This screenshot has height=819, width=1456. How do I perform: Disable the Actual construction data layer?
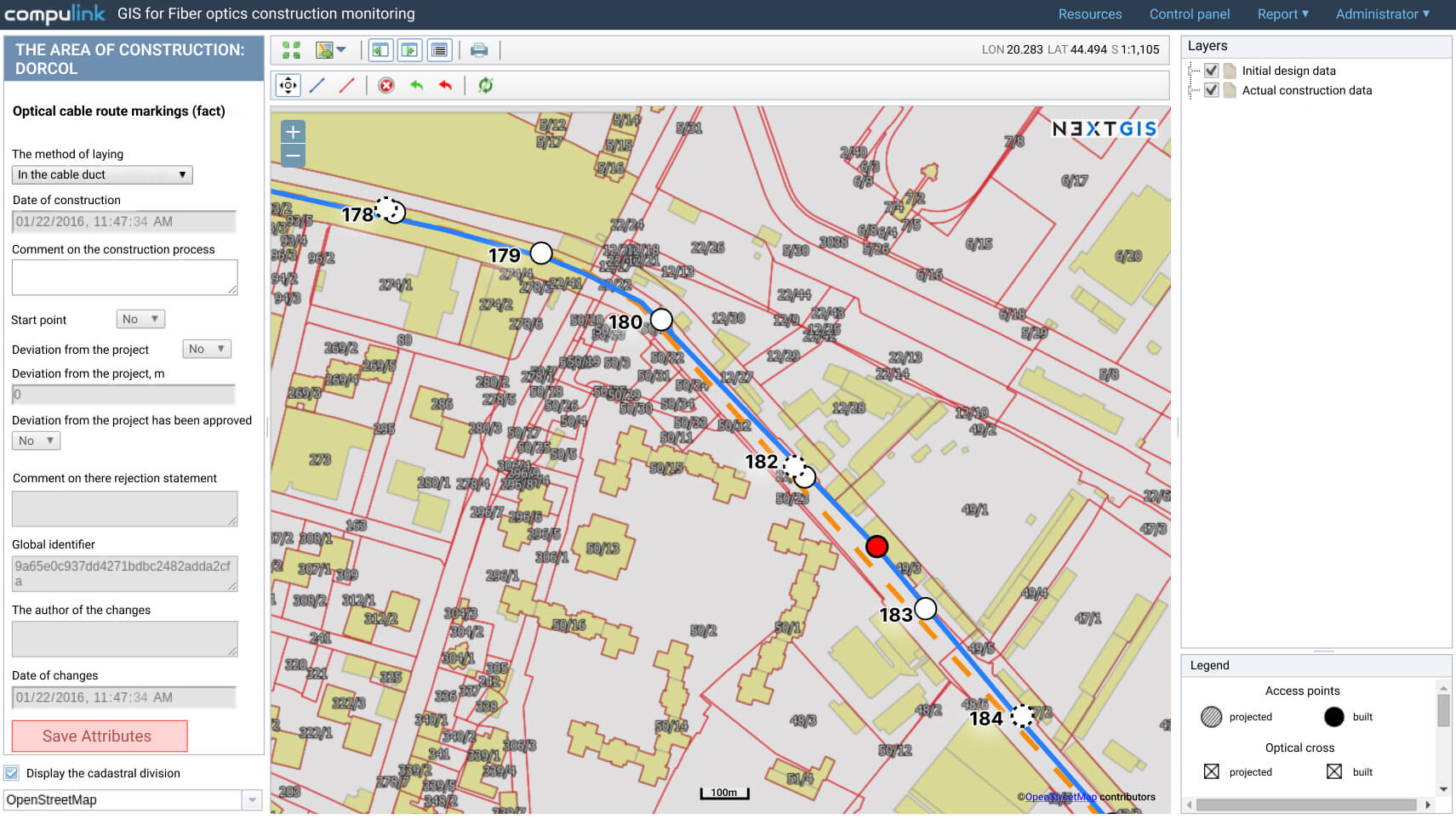[x=1211, y=90]
